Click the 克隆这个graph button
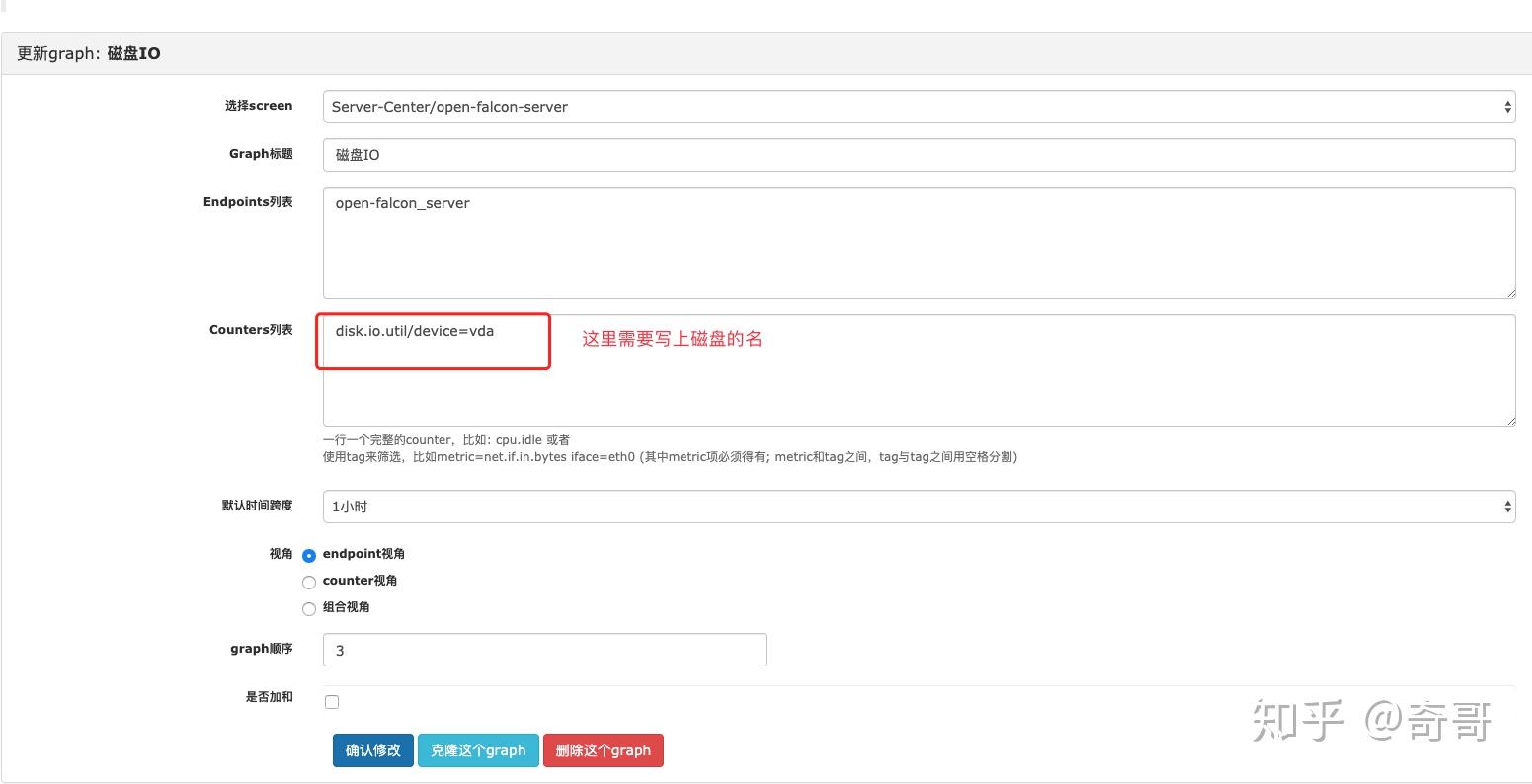 [478, 749]
